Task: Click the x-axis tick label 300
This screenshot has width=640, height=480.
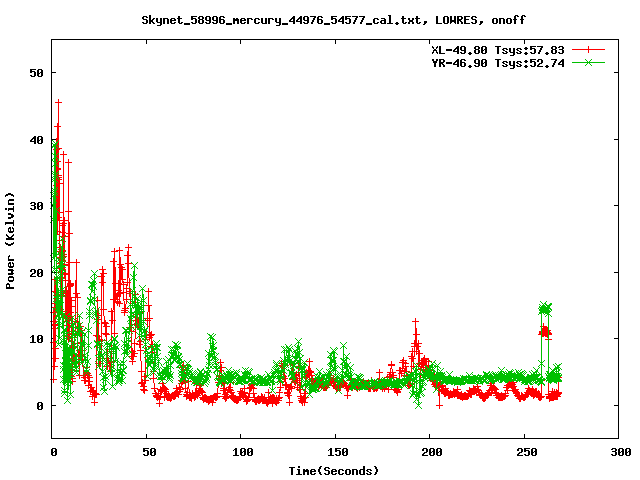Action: pyautogui.click(x=621, y=452)
